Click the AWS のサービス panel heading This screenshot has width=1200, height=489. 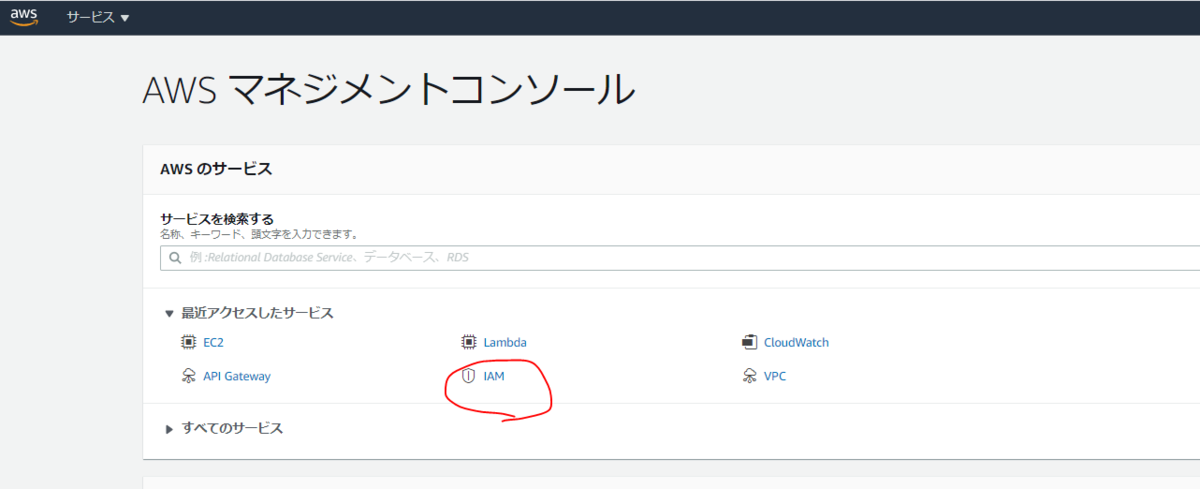click(x=216, y=169)
